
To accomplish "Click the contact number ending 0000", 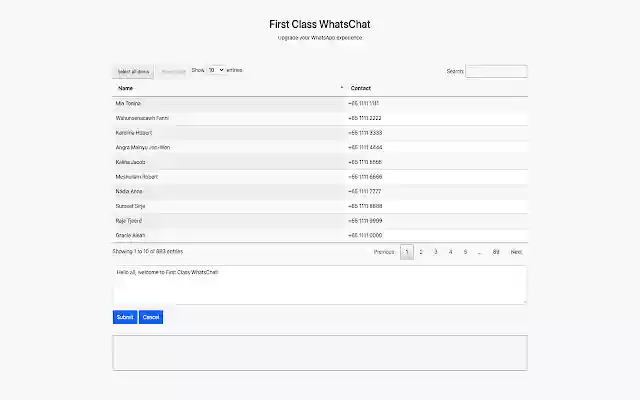I will 365,236.
